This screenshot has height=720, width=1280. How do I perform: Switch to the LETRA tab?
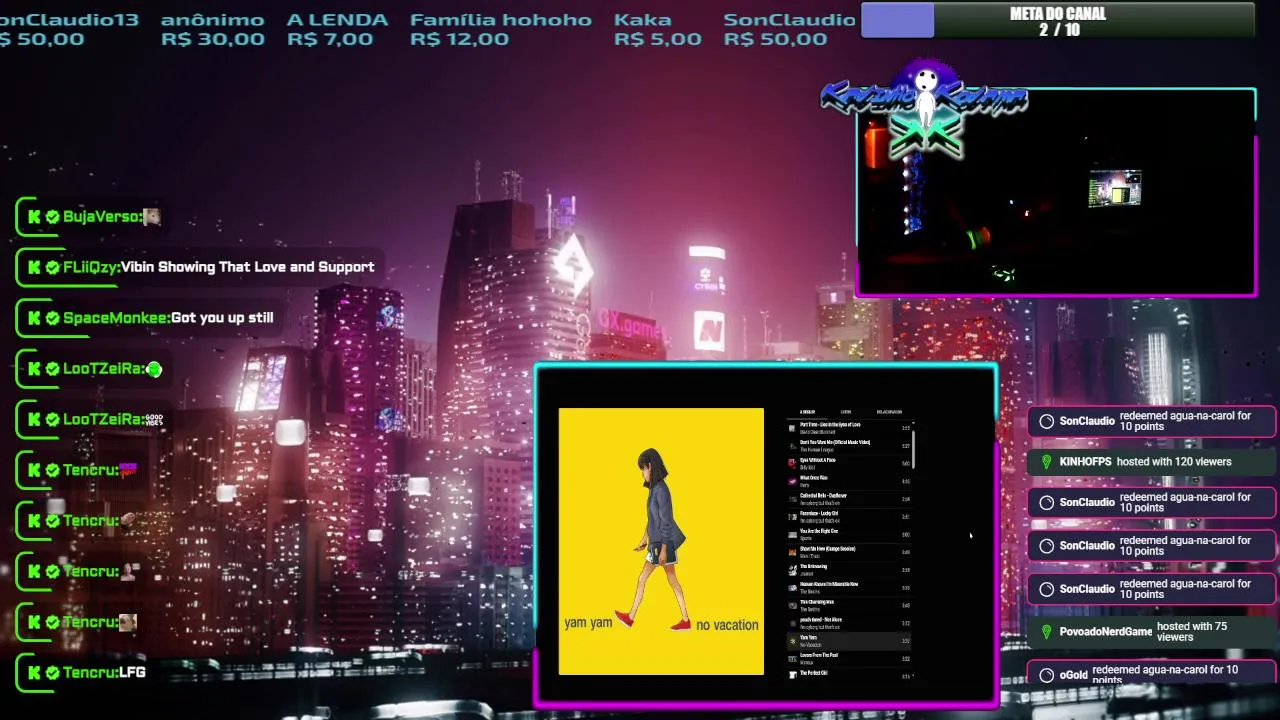point(846,412)
